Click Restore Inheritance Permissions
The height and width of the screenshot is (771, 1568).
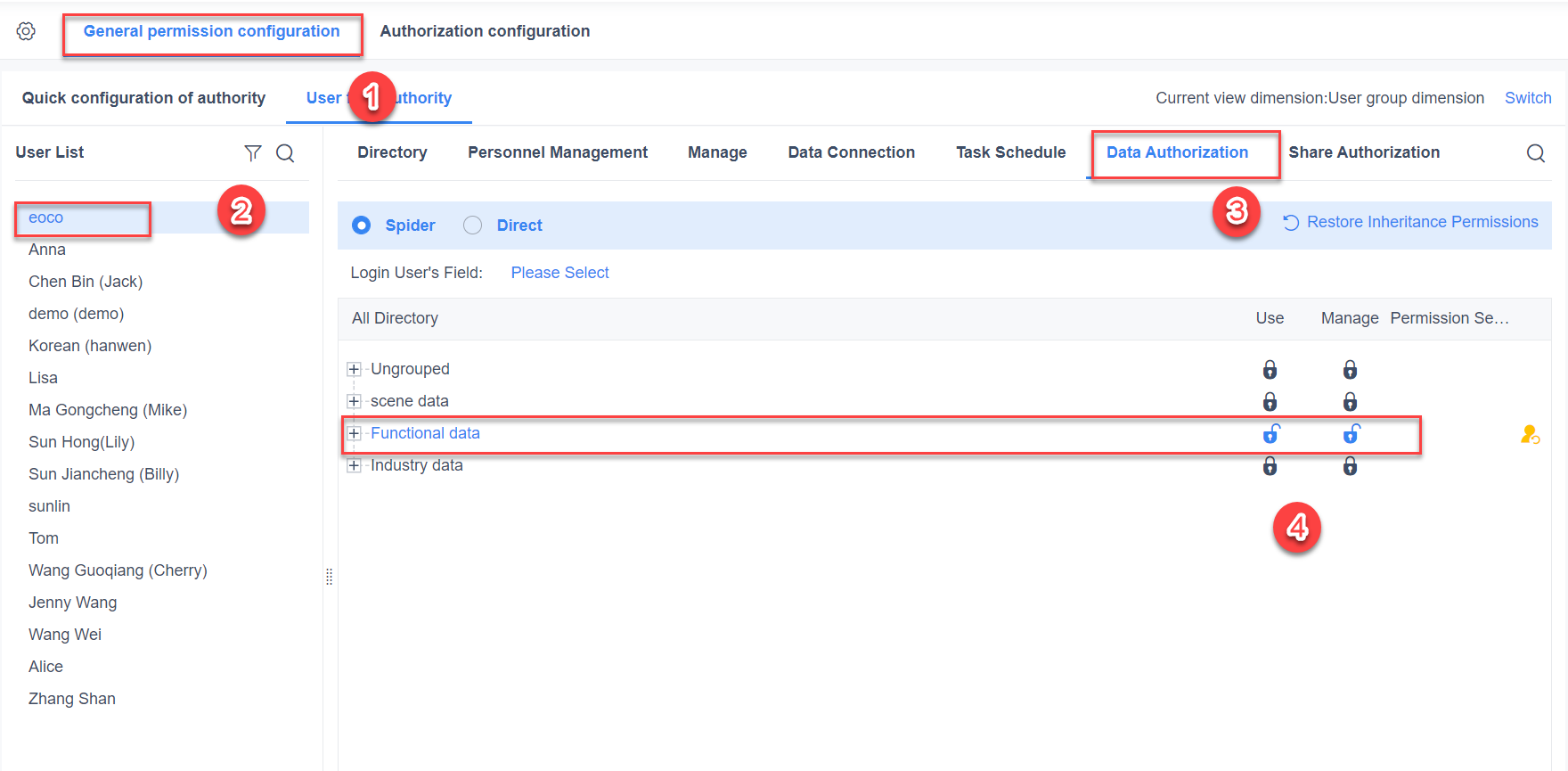(x=1410, y=222)
